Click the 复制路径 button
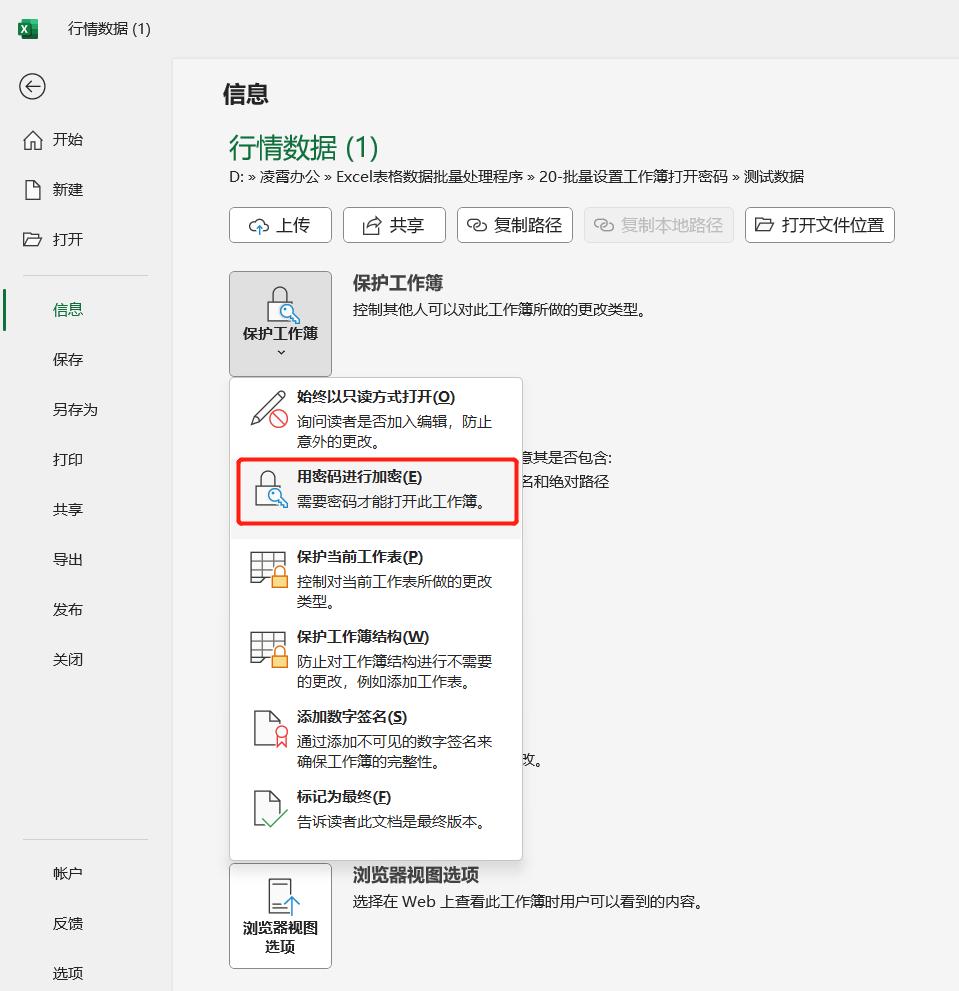Image resolution: width=959 pixels, height=991 pixels. (x=514, y=225)
